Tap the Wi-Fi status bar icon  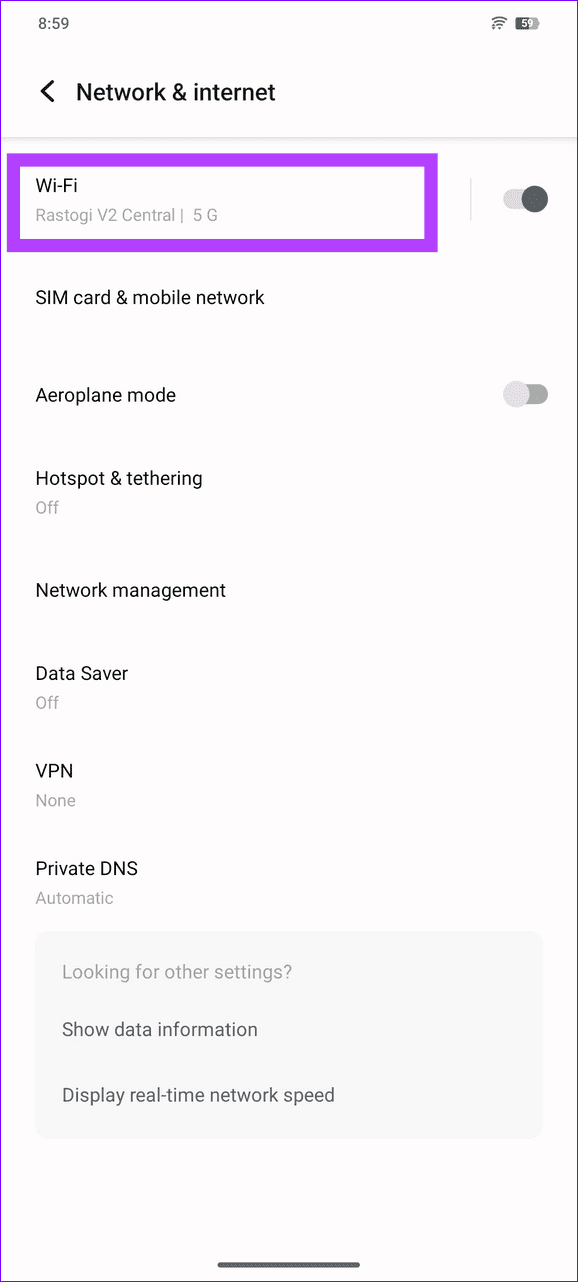click(498, 22)
